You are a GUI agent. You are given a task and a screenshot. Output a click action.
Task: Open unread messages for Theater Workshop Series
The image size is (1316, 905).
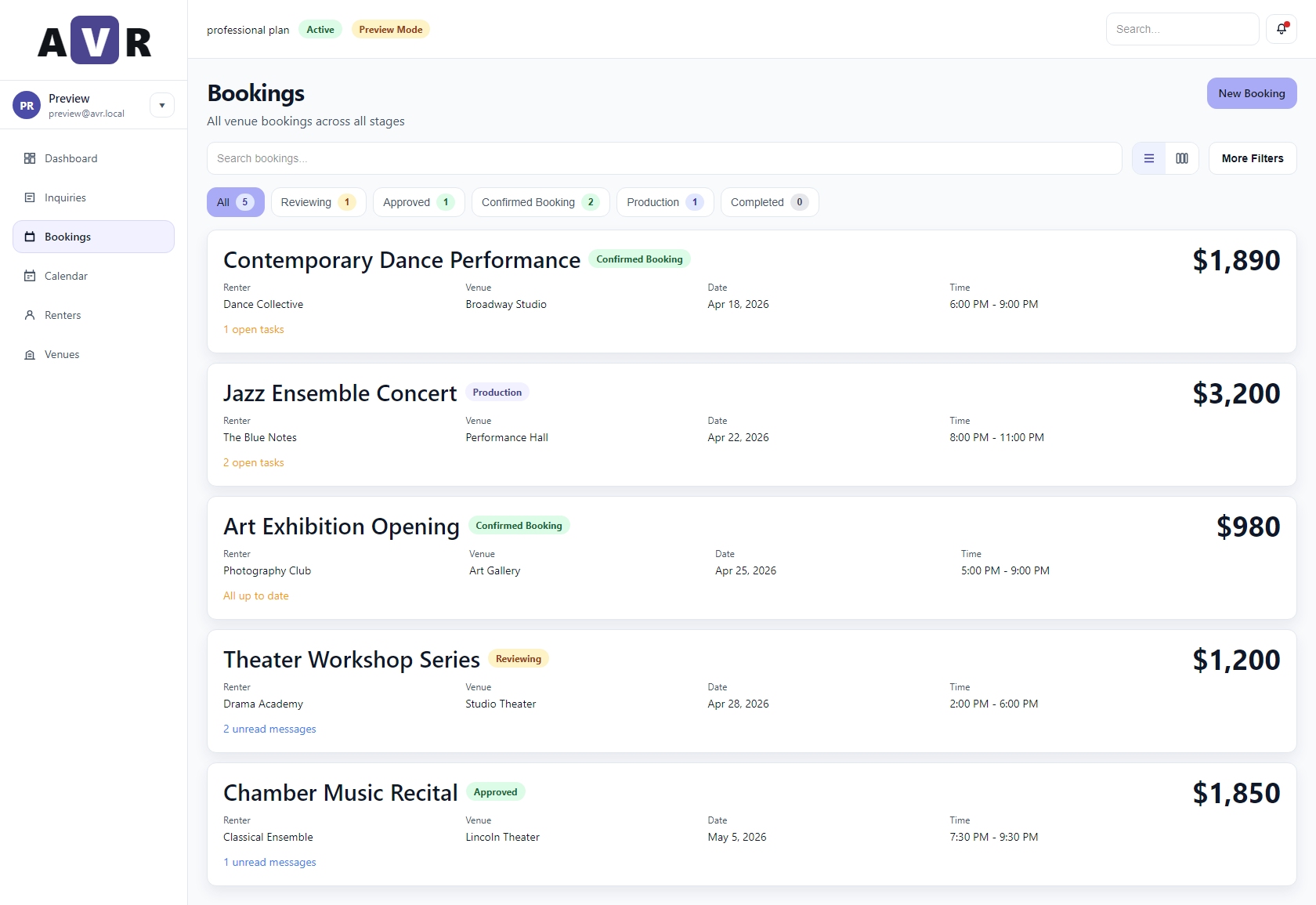point(269,729)
